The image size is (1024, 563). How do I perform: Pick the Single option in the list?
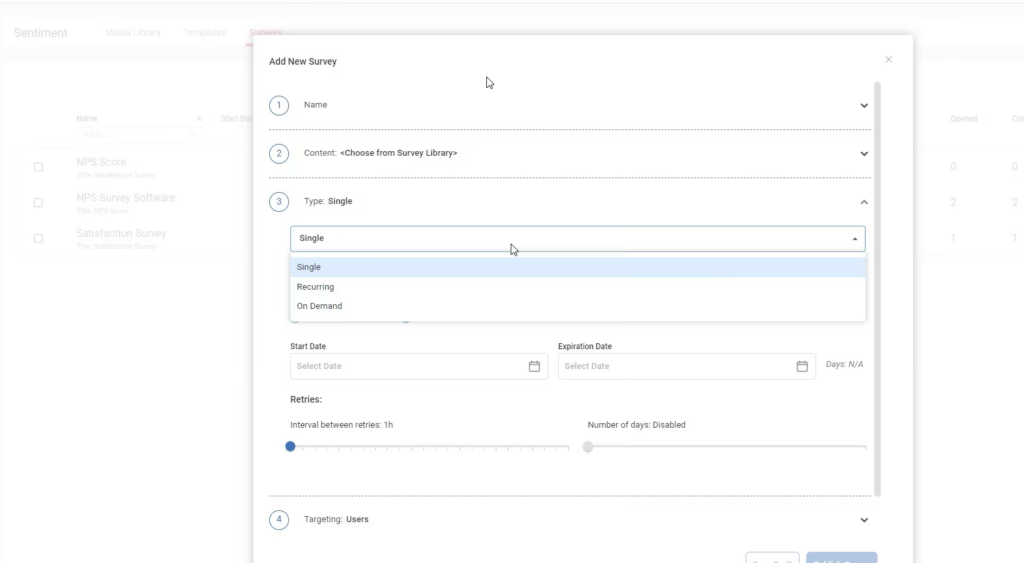[309, 267]
